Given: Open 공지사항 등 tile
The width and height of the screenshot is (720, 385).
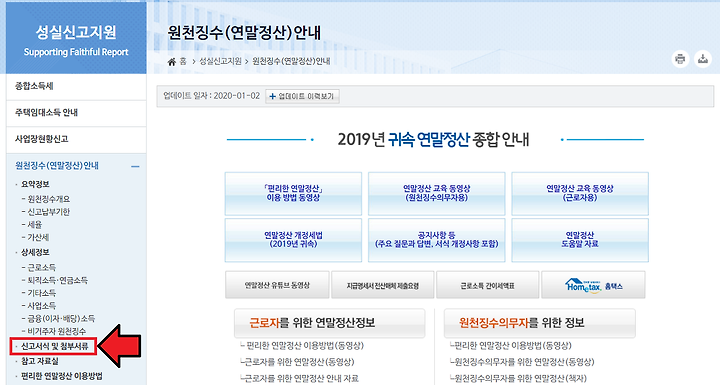Looking at the screenshot, I should (437, 240).
